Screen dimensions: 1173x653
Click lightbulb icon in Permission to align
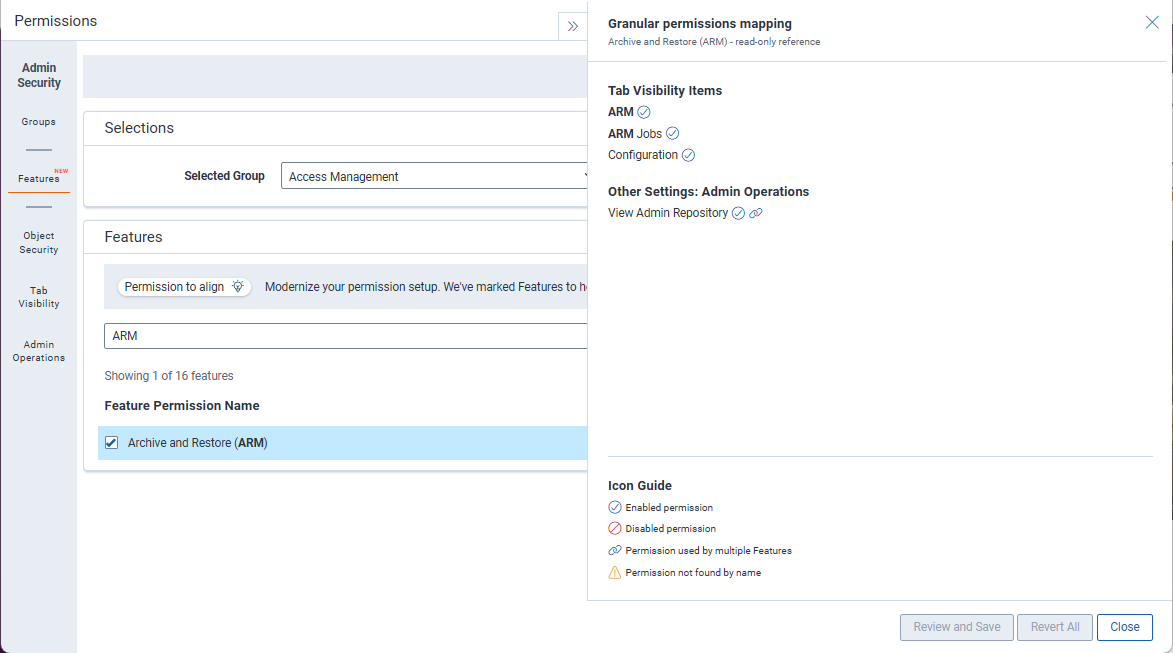pos(238,286)
